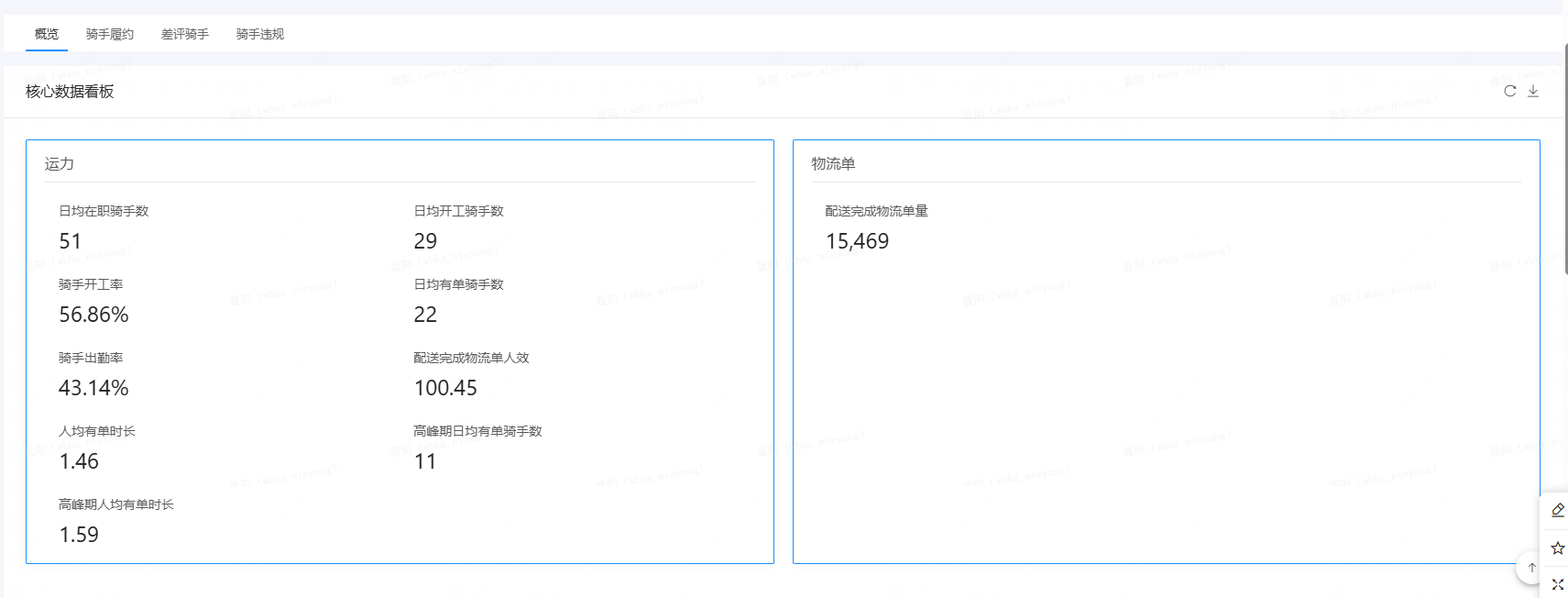Click the 核心数据看板 section heading
Viewport: 1568px width, 598px height.
click(70, 92)
